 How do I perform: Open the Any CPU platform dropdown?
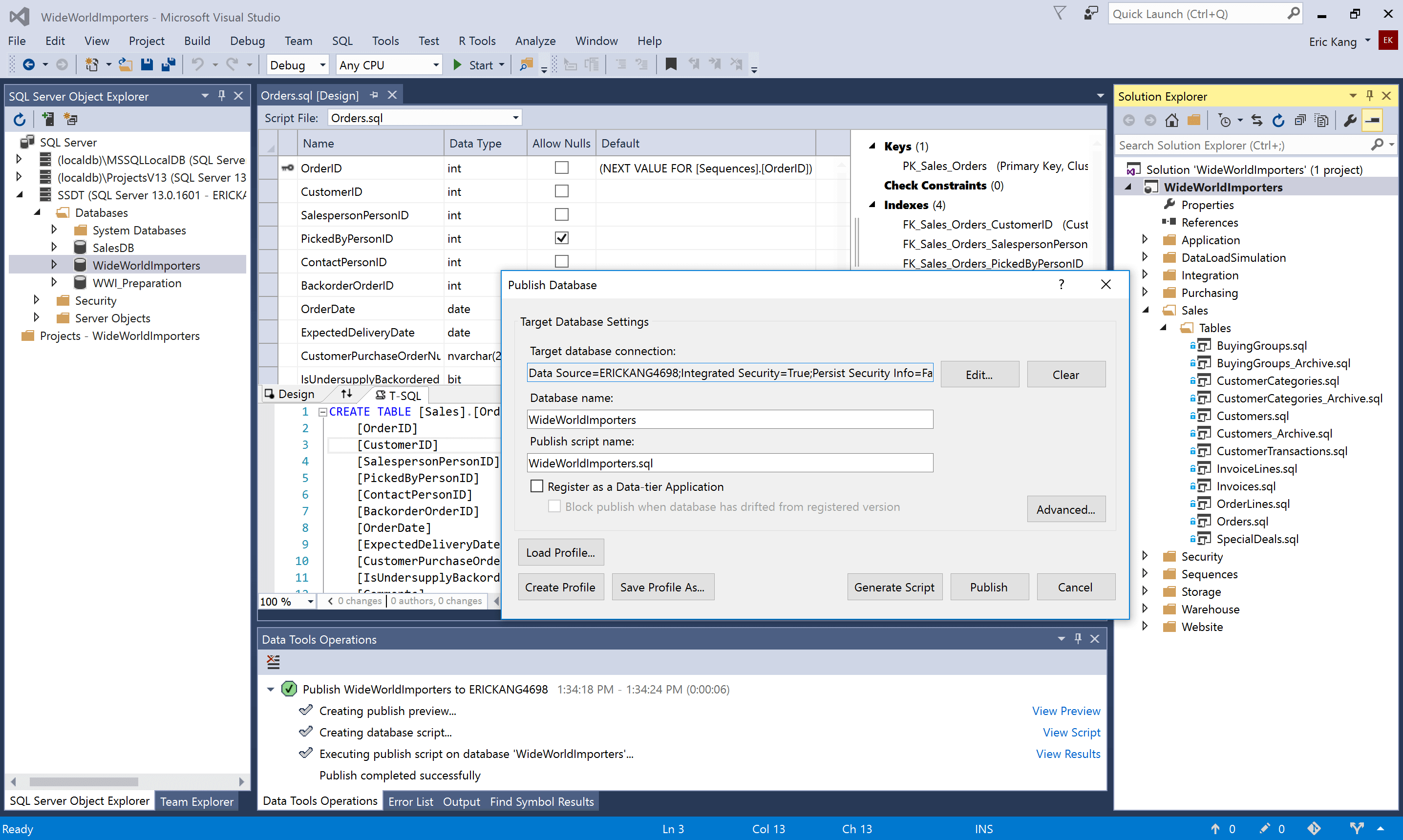tap(435, 65)
